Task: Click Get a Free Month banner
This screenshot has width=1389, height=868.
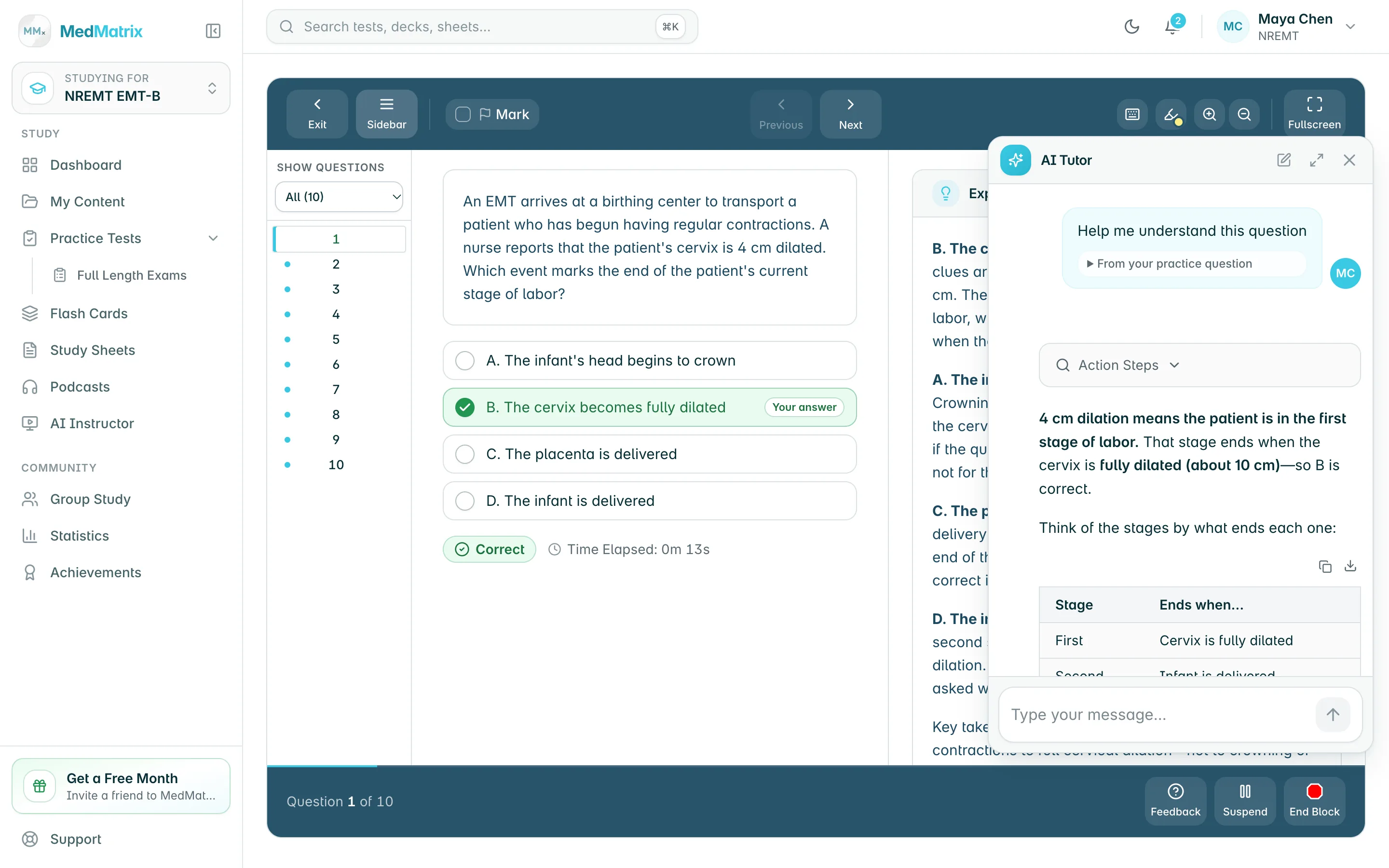Action: click(121, 786)
